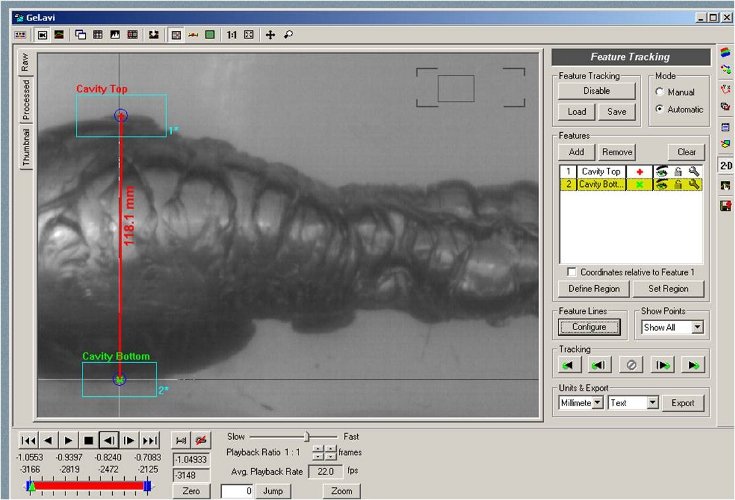
Task: Click the Clear features button
Action: click(686, 152)
